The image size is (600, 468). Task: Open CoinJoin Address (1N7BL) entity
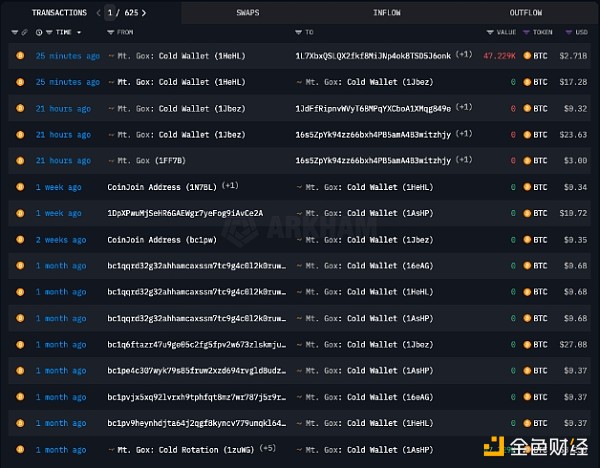(162, 187)
